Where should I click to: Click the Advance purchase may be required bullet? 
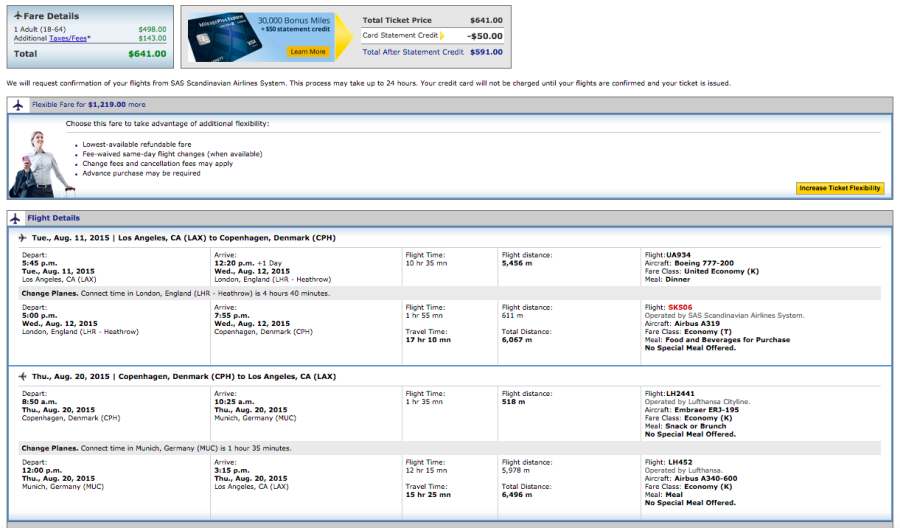141,173
